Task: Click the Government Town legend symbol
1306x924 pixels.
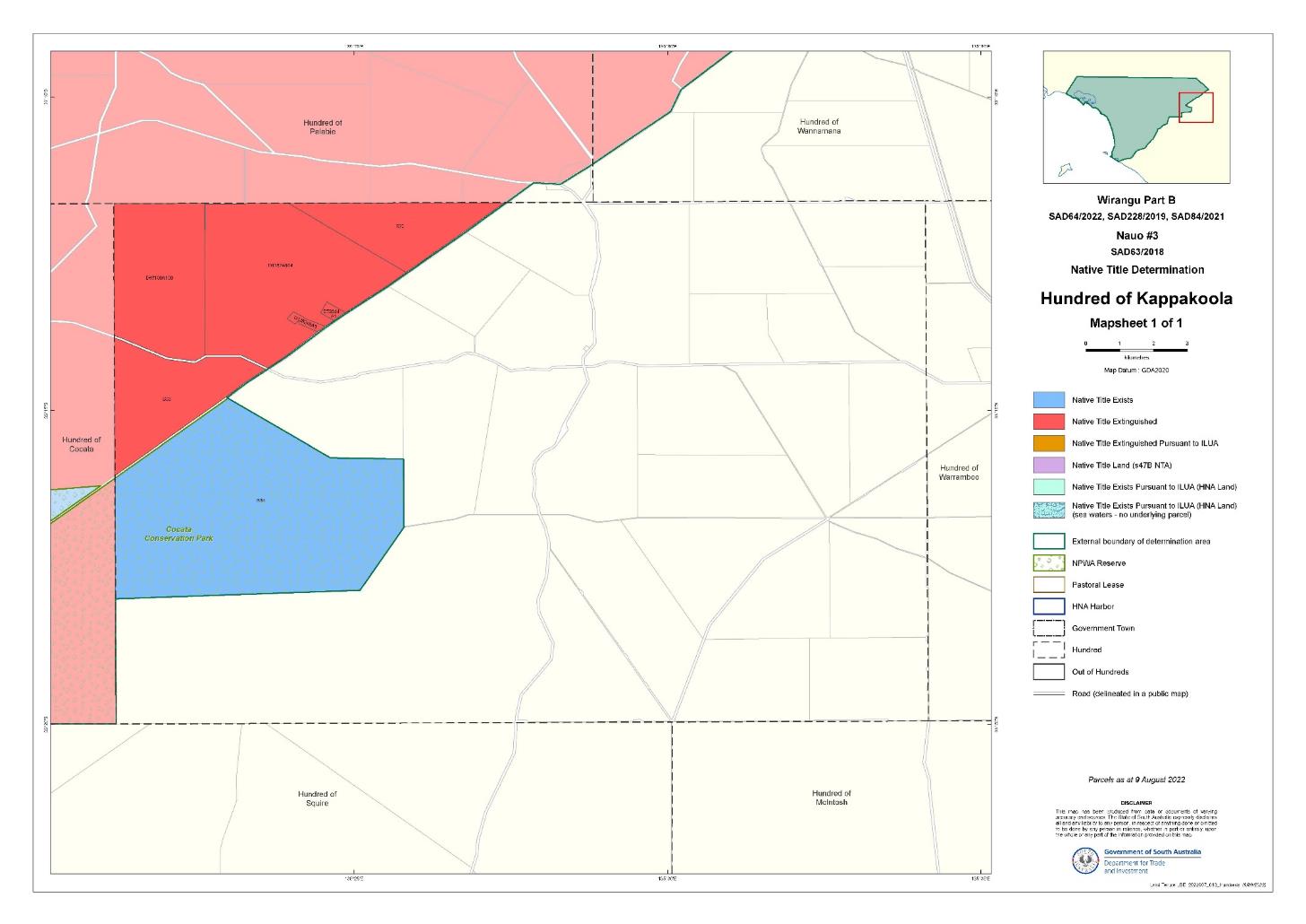Action: (1049, 628)
